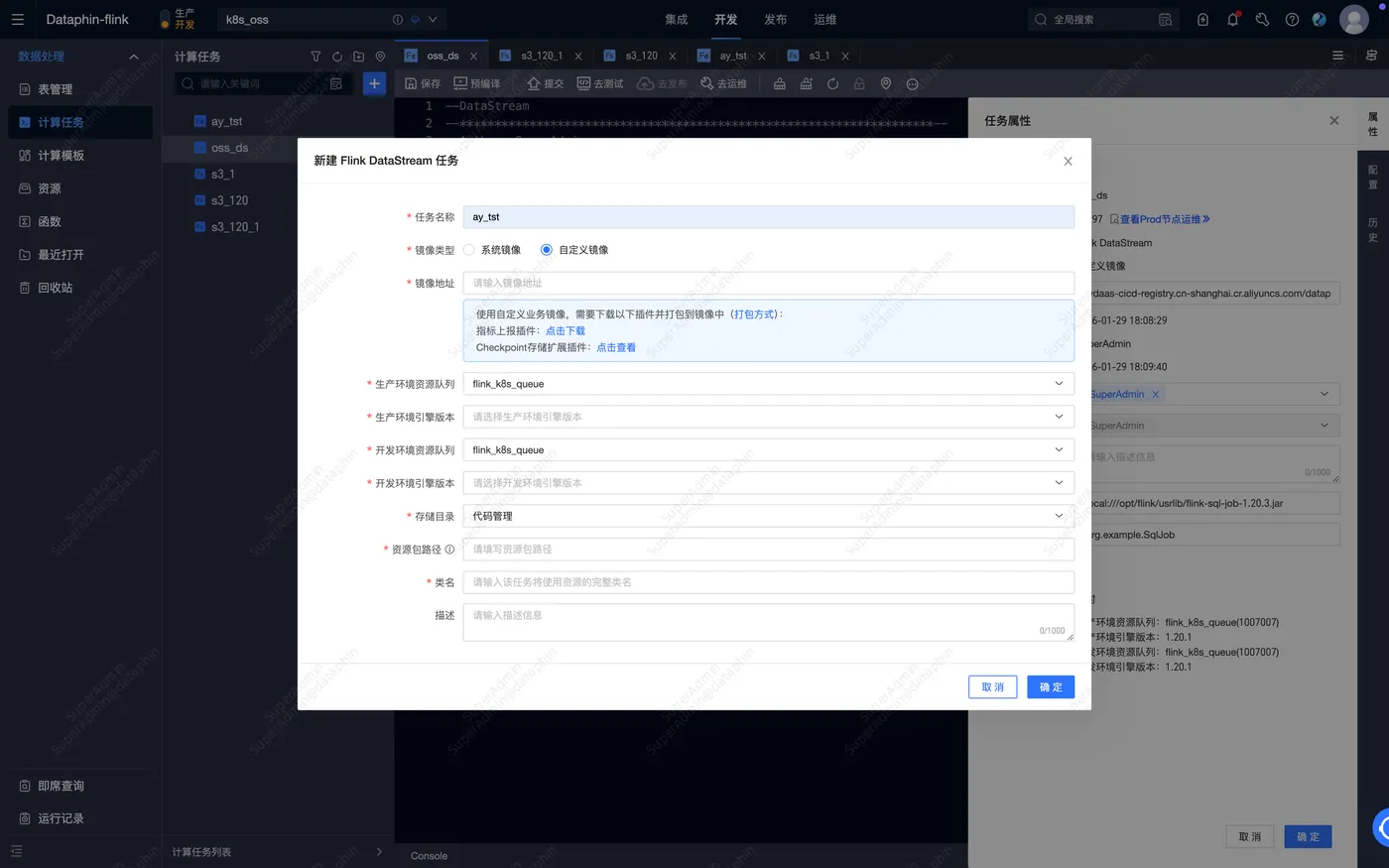Switch to the s3_120_1 editor tab
1389x868 pixels.
click(x=542, y=56)
